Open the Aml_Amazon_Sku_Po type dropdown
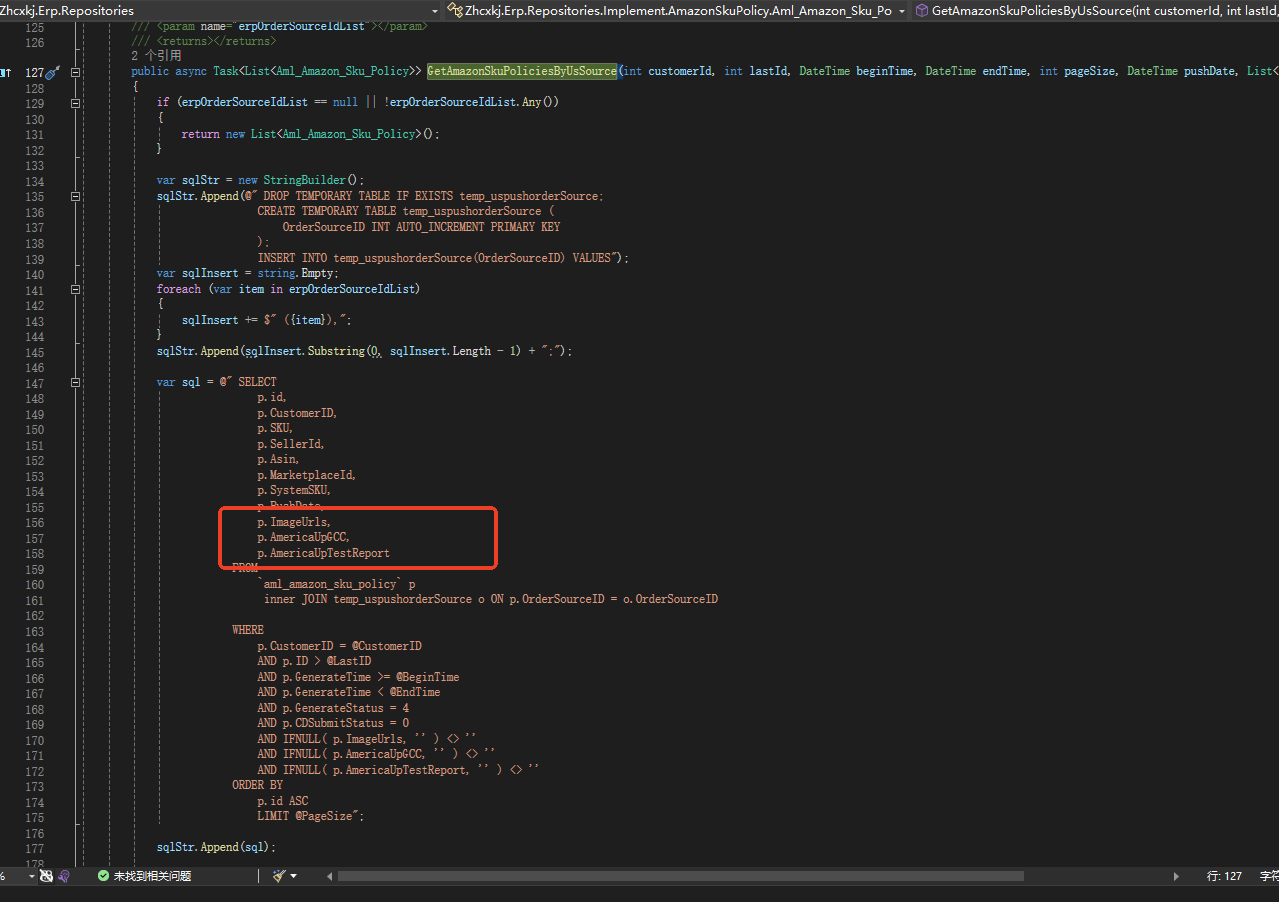The image size is (1279, 902). (676, 10)
